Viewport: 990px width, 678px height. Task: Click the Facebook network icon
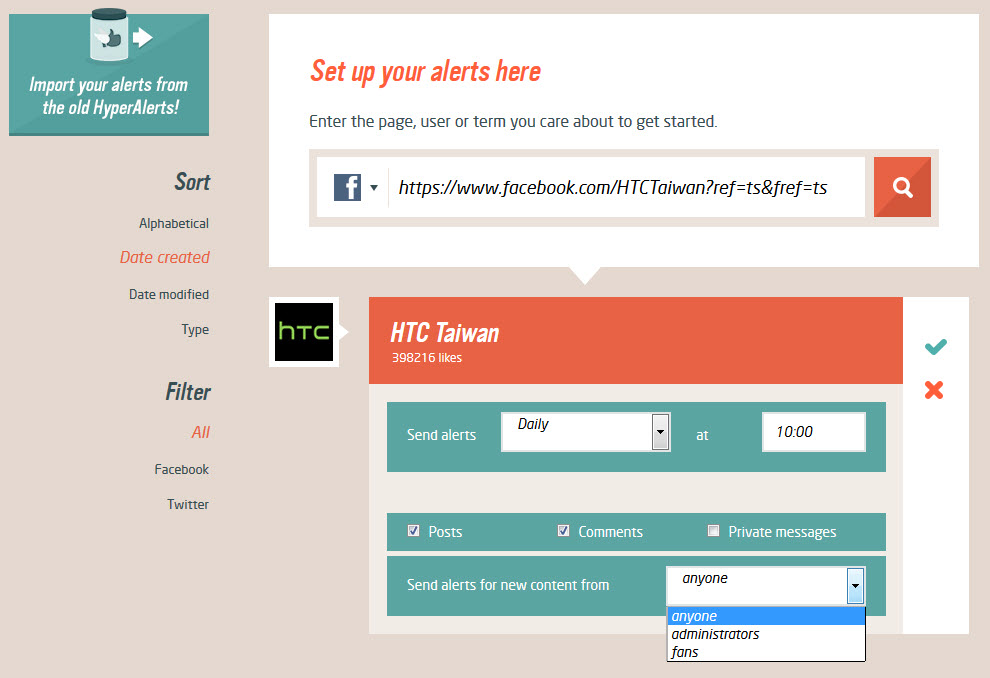[347, 187]
